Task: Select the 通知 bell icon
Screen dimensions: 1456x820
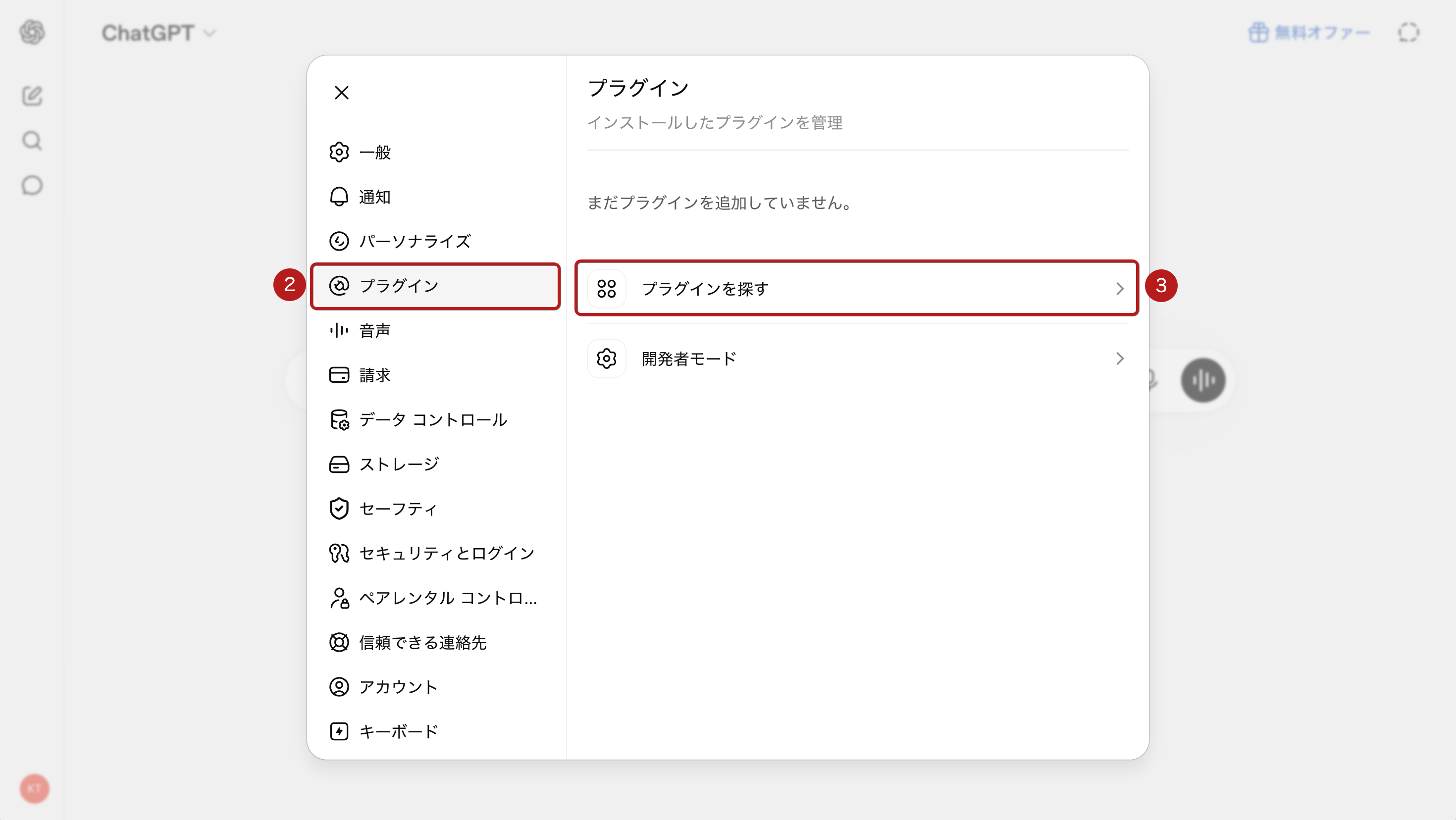Action: 339,197
